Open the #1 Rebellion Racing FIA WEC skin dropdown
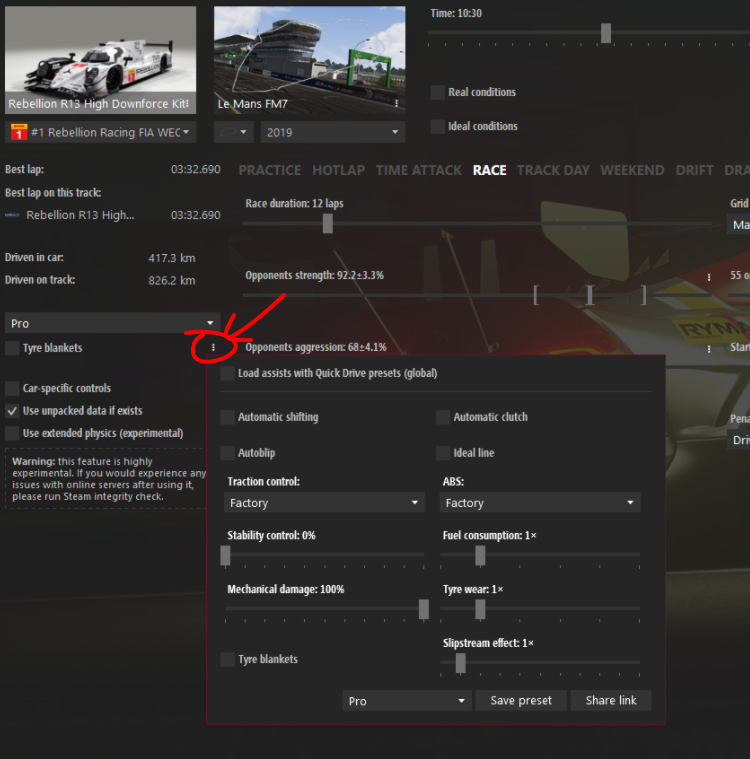 (x=101, y=132)
